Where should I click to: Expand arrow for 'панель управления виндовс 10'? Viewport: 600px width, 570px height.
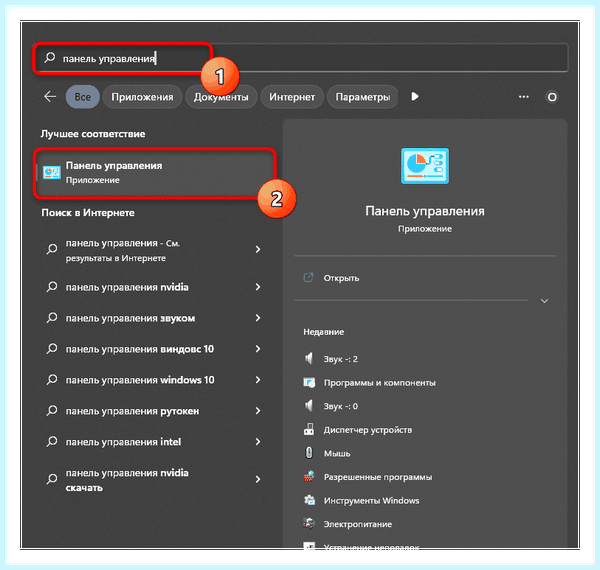point(258,349)
